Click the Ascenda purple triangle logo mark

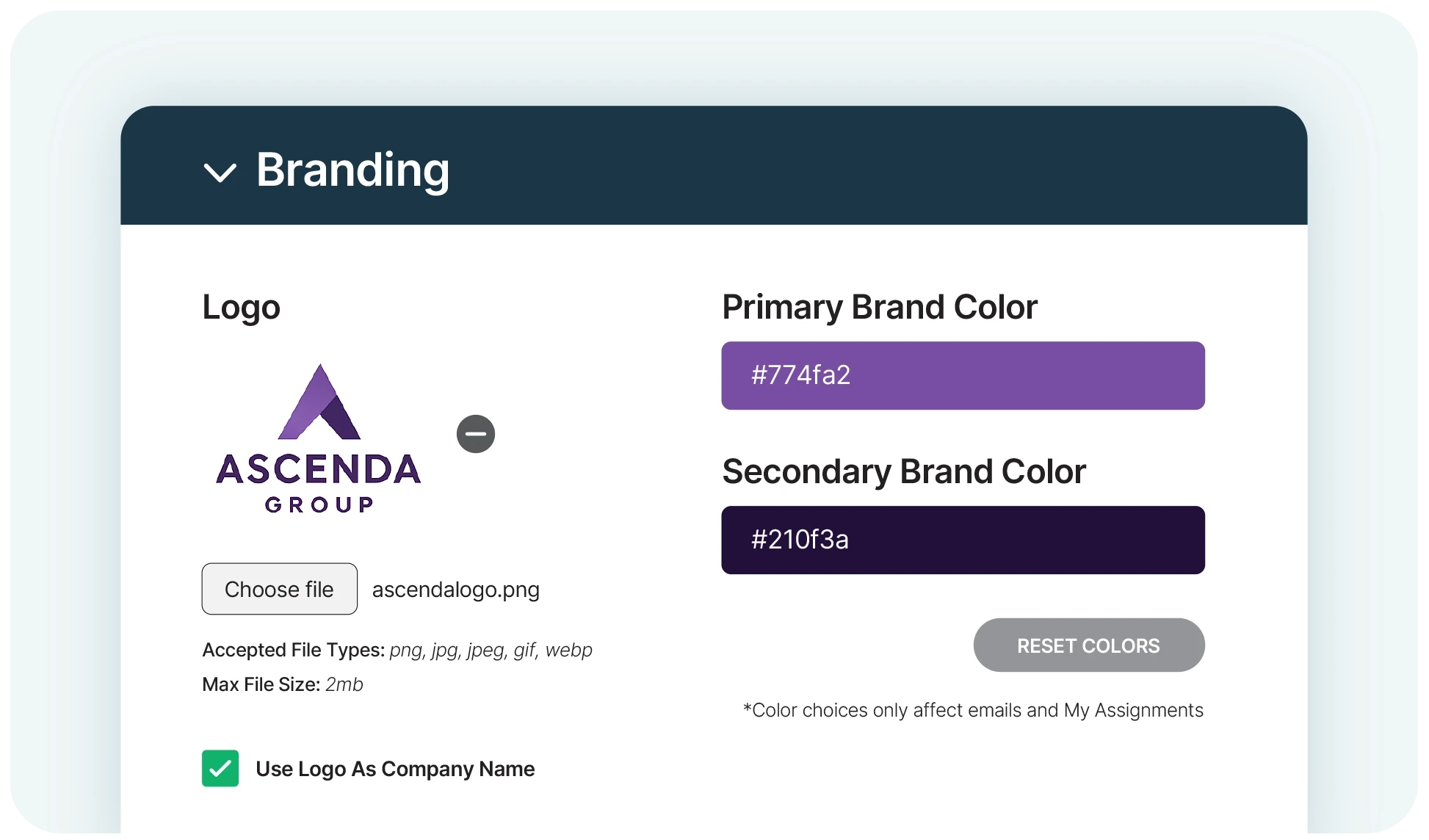319,402
